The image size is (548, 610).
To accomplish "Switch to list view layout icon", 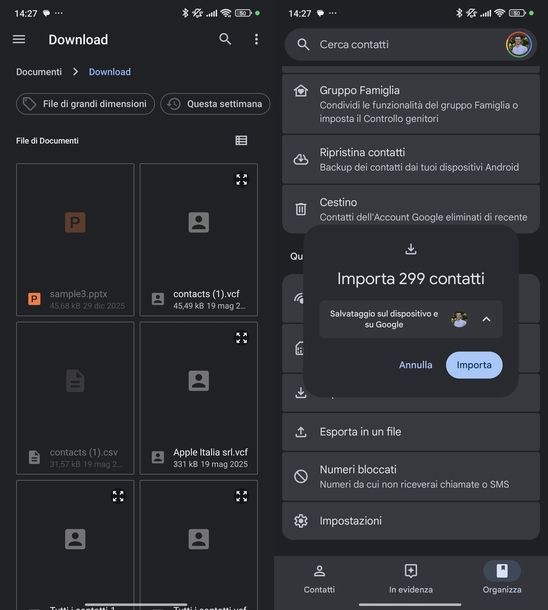I will coord(241,140).
